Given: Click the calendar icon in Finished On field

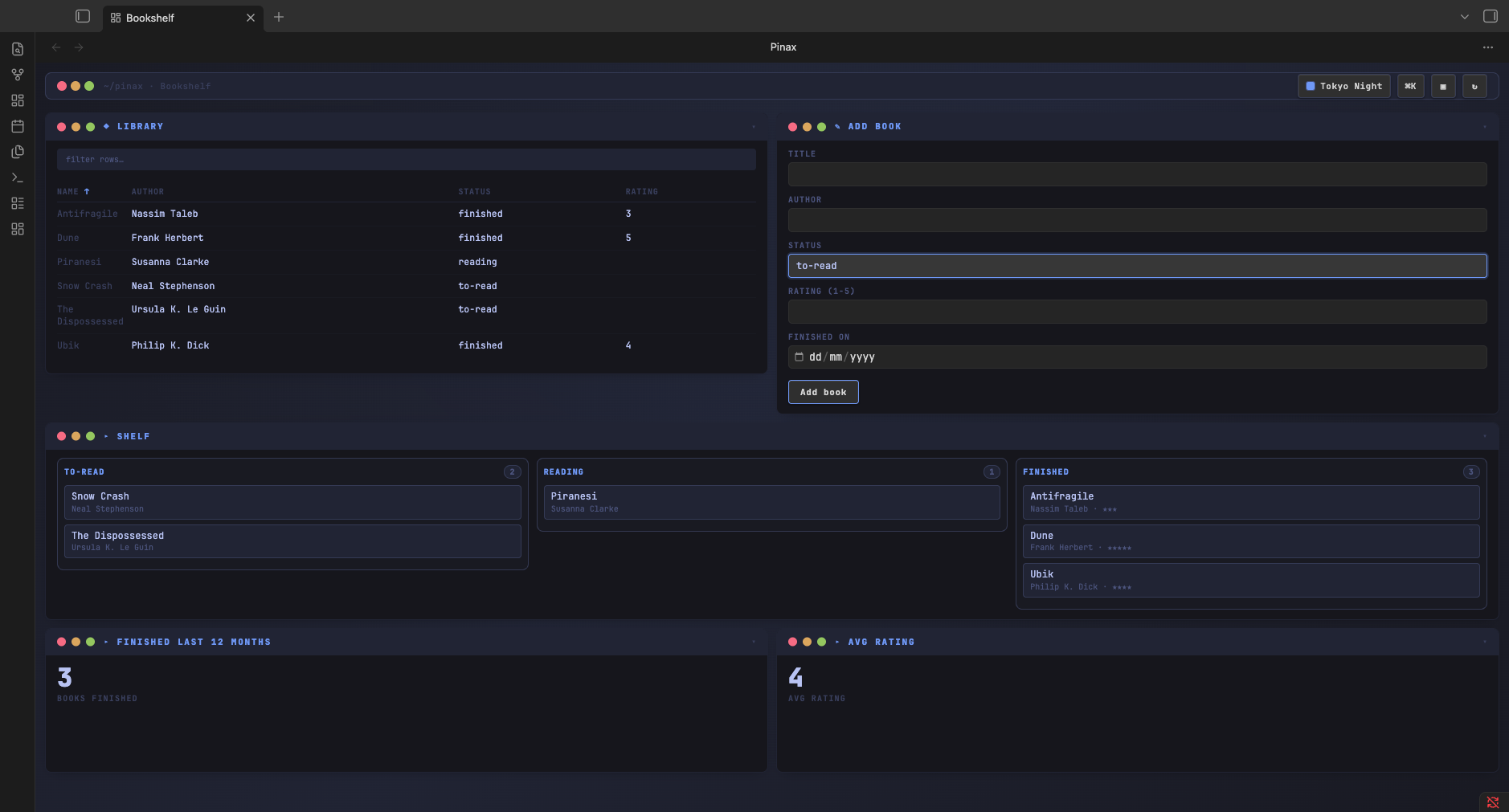Looking at the screenshot, I should [799, 357].
